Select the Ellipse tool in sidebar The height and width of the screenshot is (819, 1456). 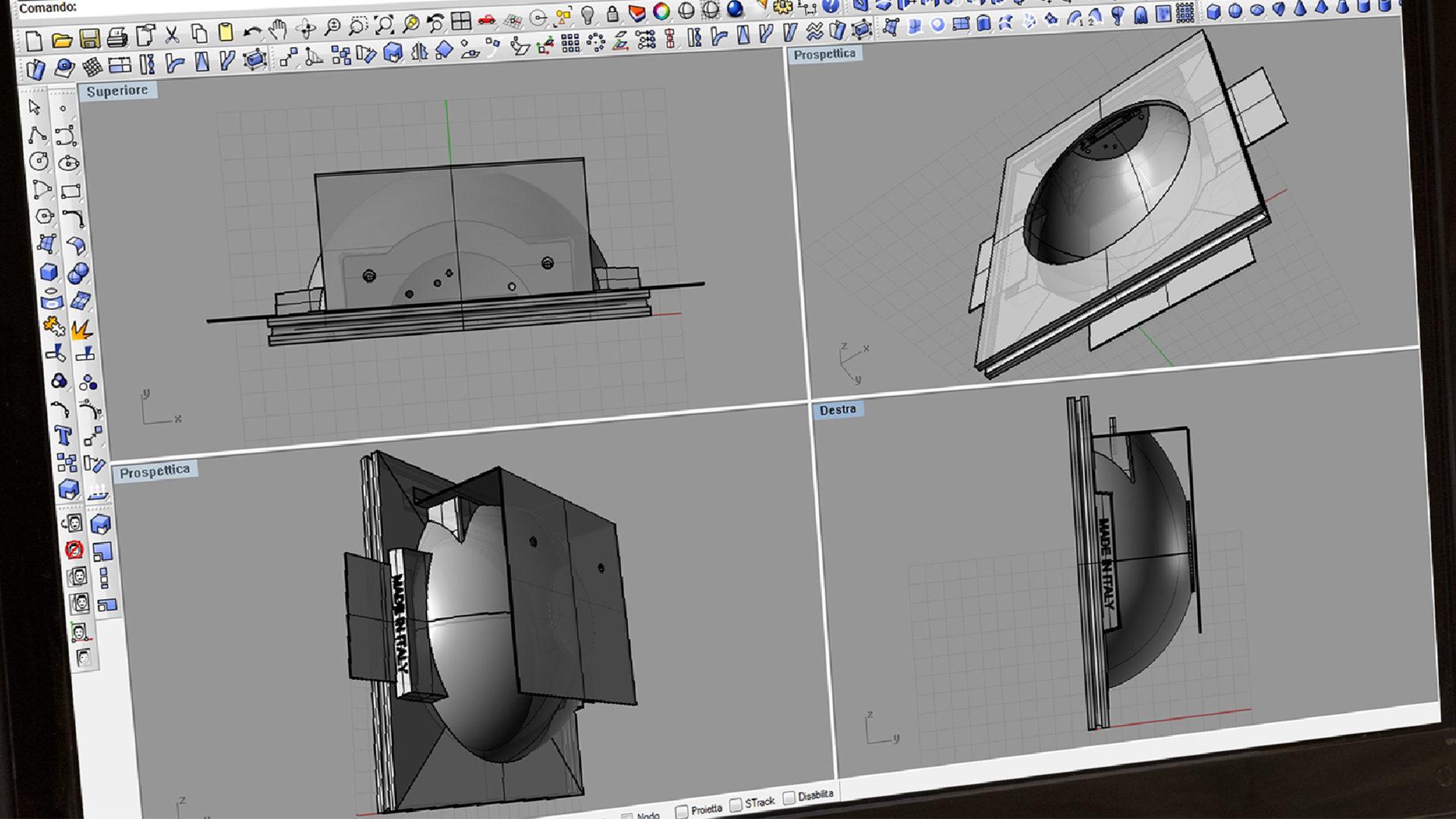68,163
